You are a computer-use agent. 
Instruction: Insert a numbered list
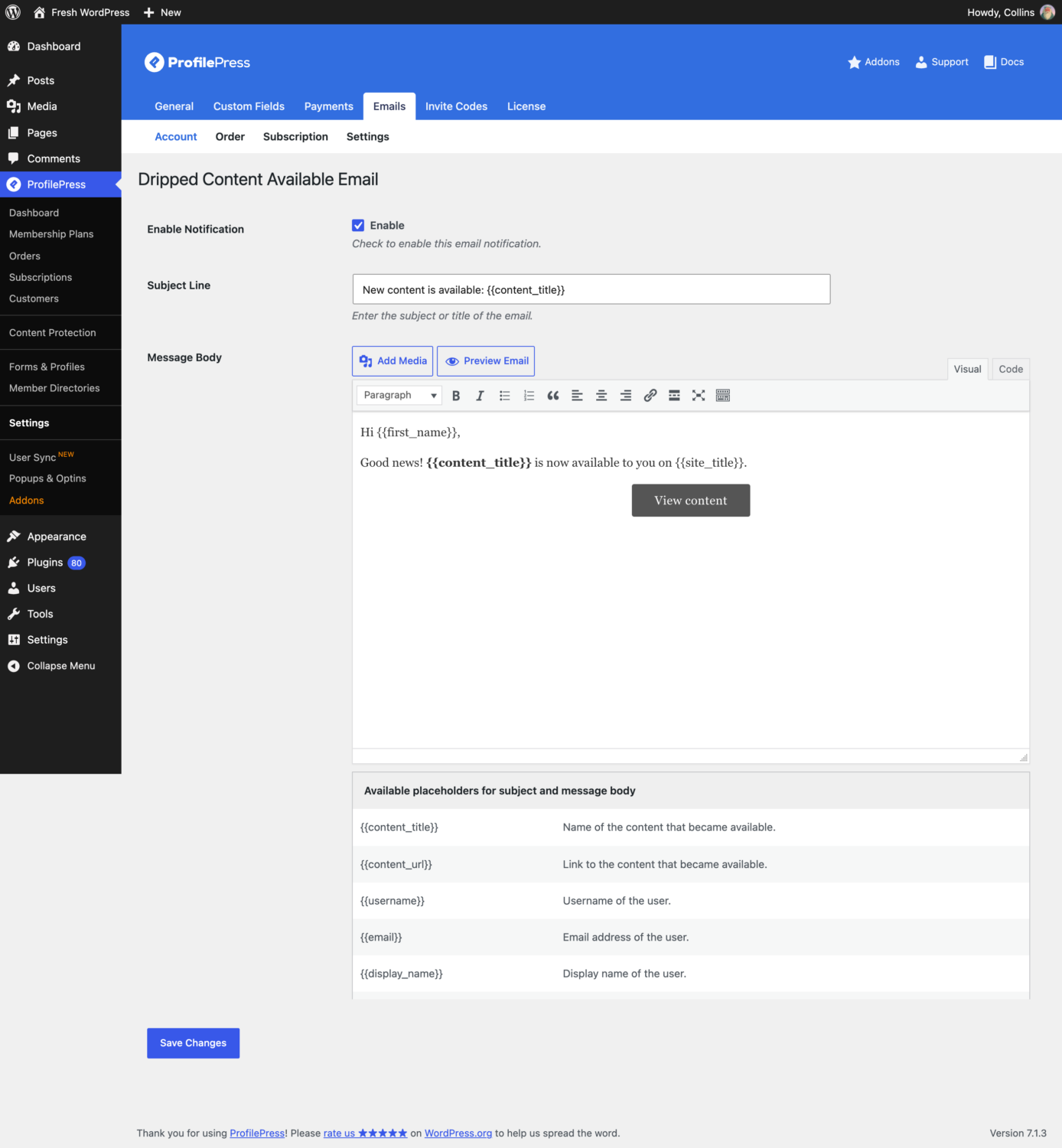coord(529,396)
